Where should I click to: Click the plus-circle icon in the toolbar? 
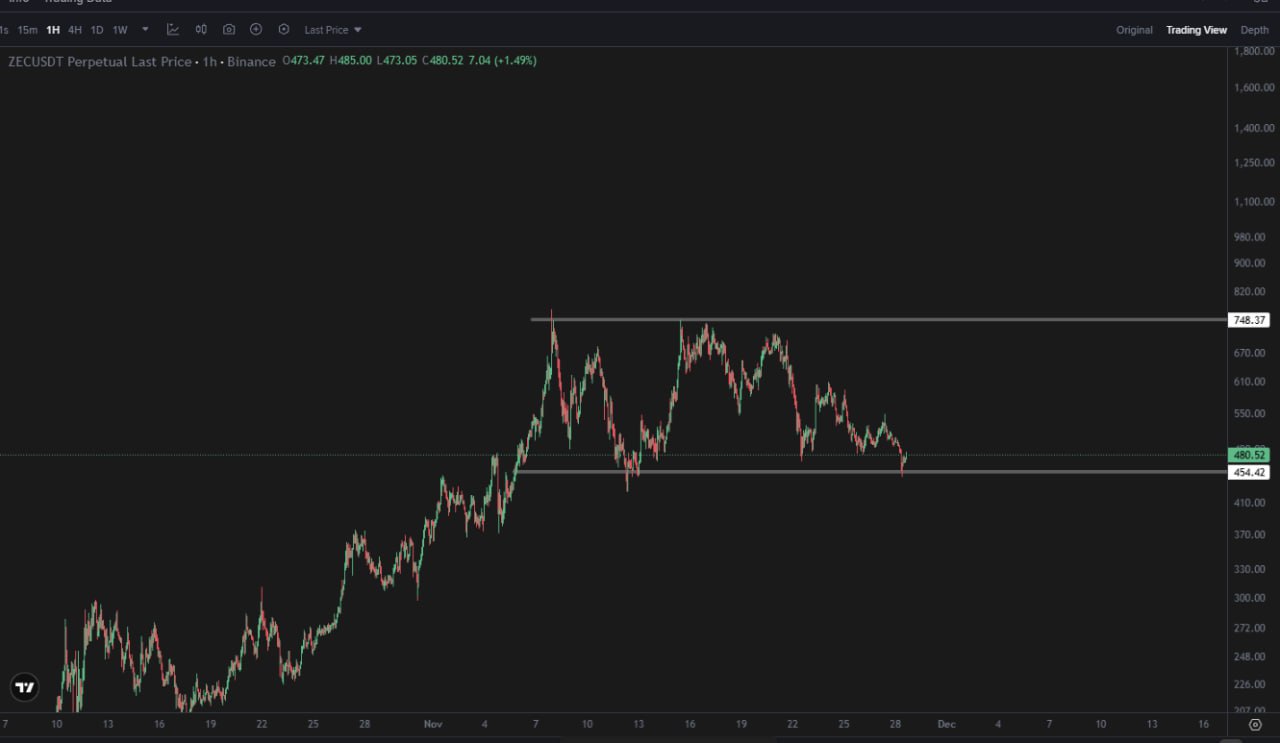click(256, 30)
